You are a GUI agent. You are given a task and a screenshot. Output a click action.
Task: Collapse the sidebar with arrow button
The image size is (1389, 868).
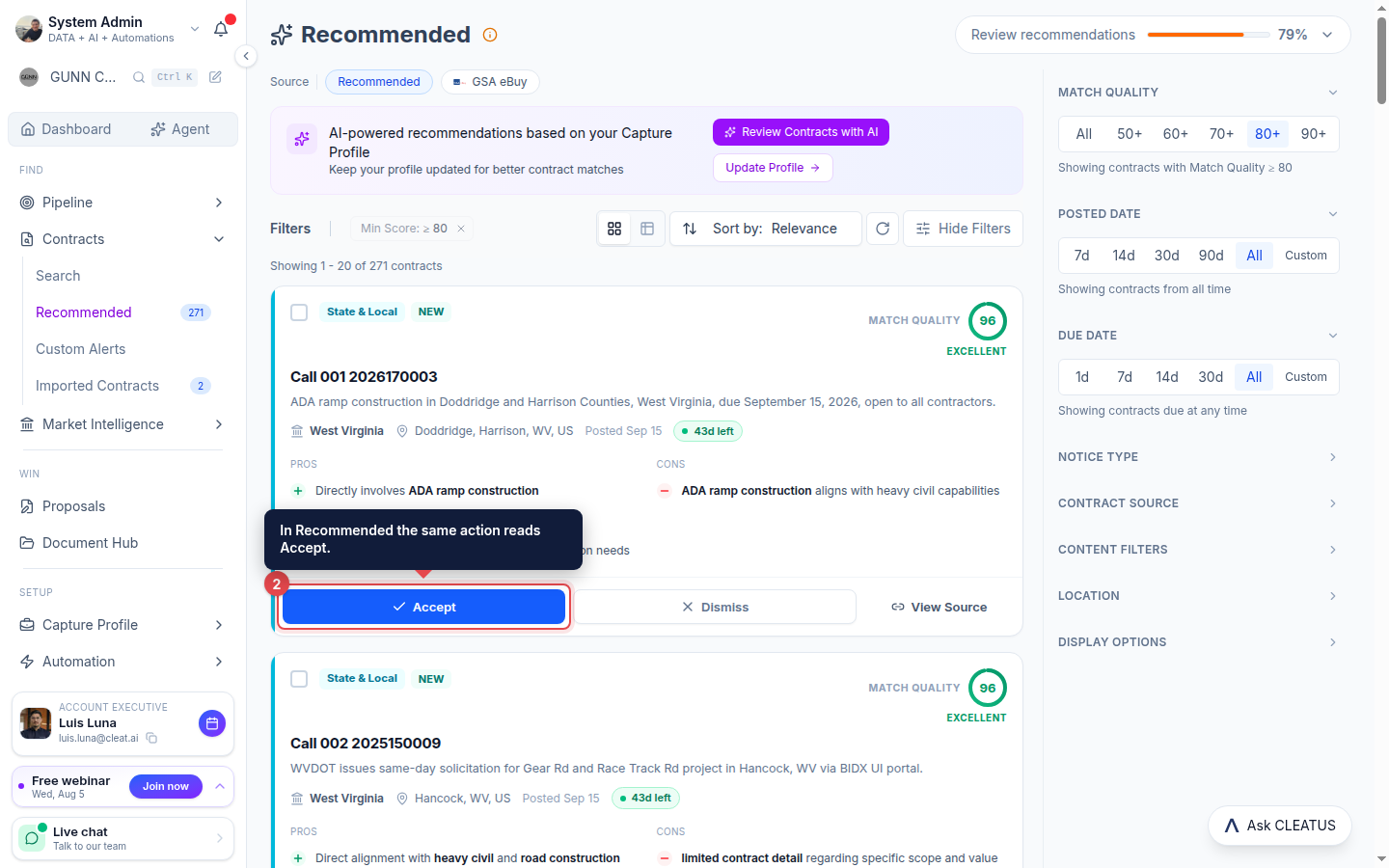pyautogui.click(x=246, y=56)
